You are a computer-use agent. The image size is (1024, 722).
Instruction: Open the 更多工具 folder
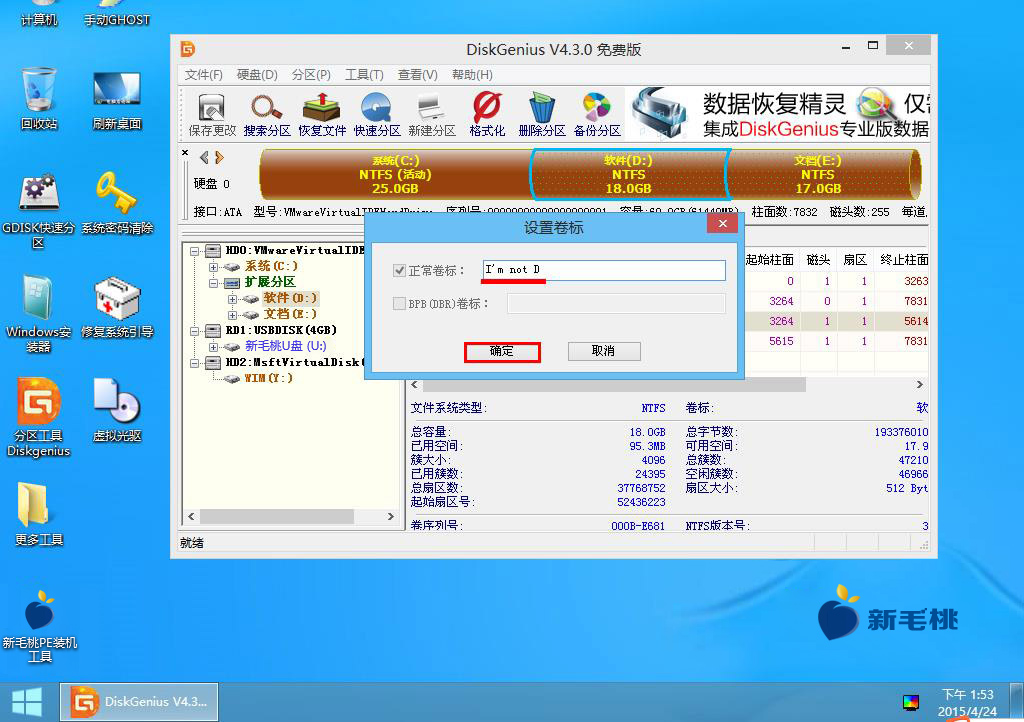pos(39,514)
